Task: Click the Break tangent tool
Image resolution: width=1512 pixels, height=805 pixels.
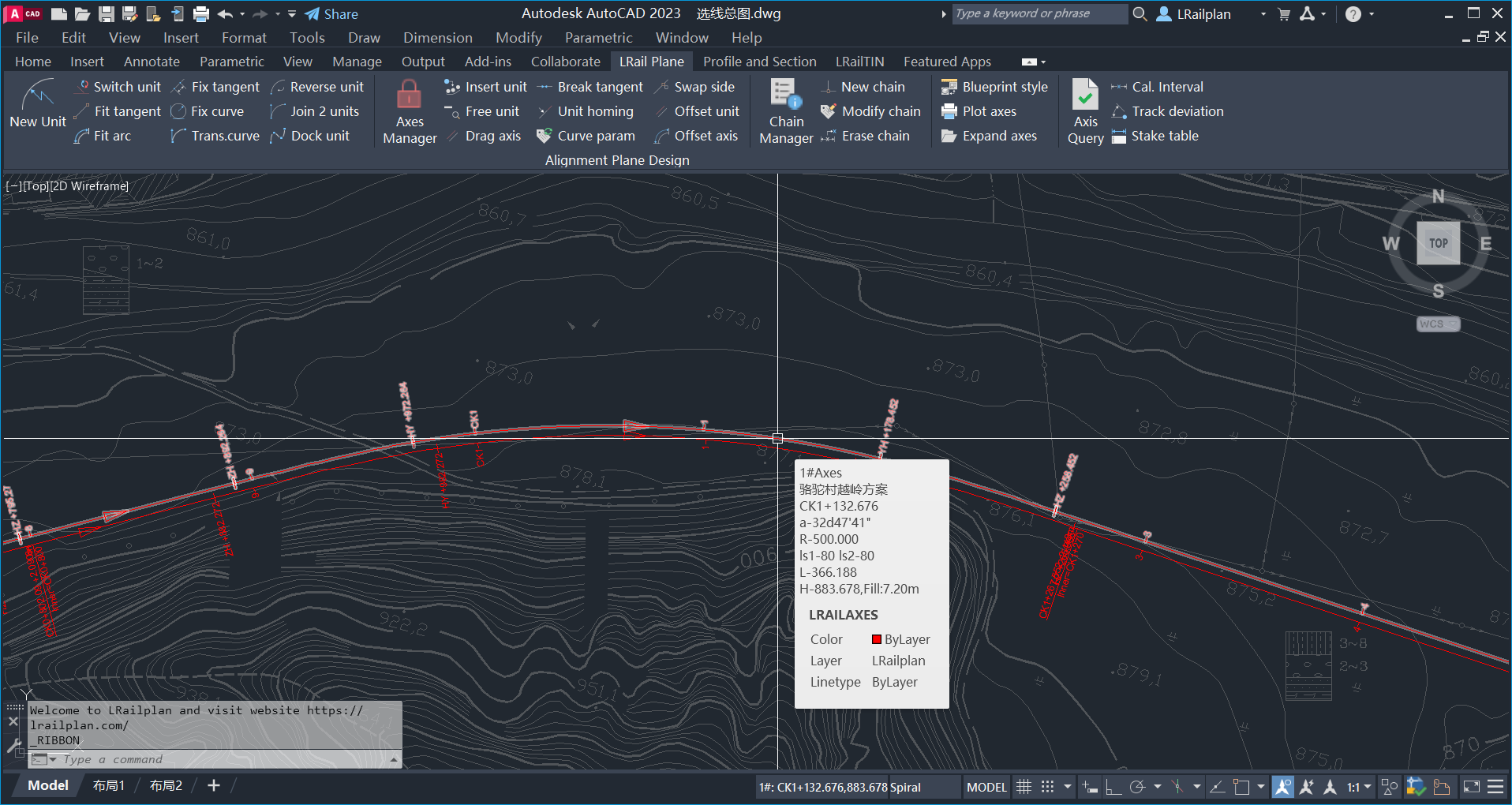Action: click(x=590, y=87)
